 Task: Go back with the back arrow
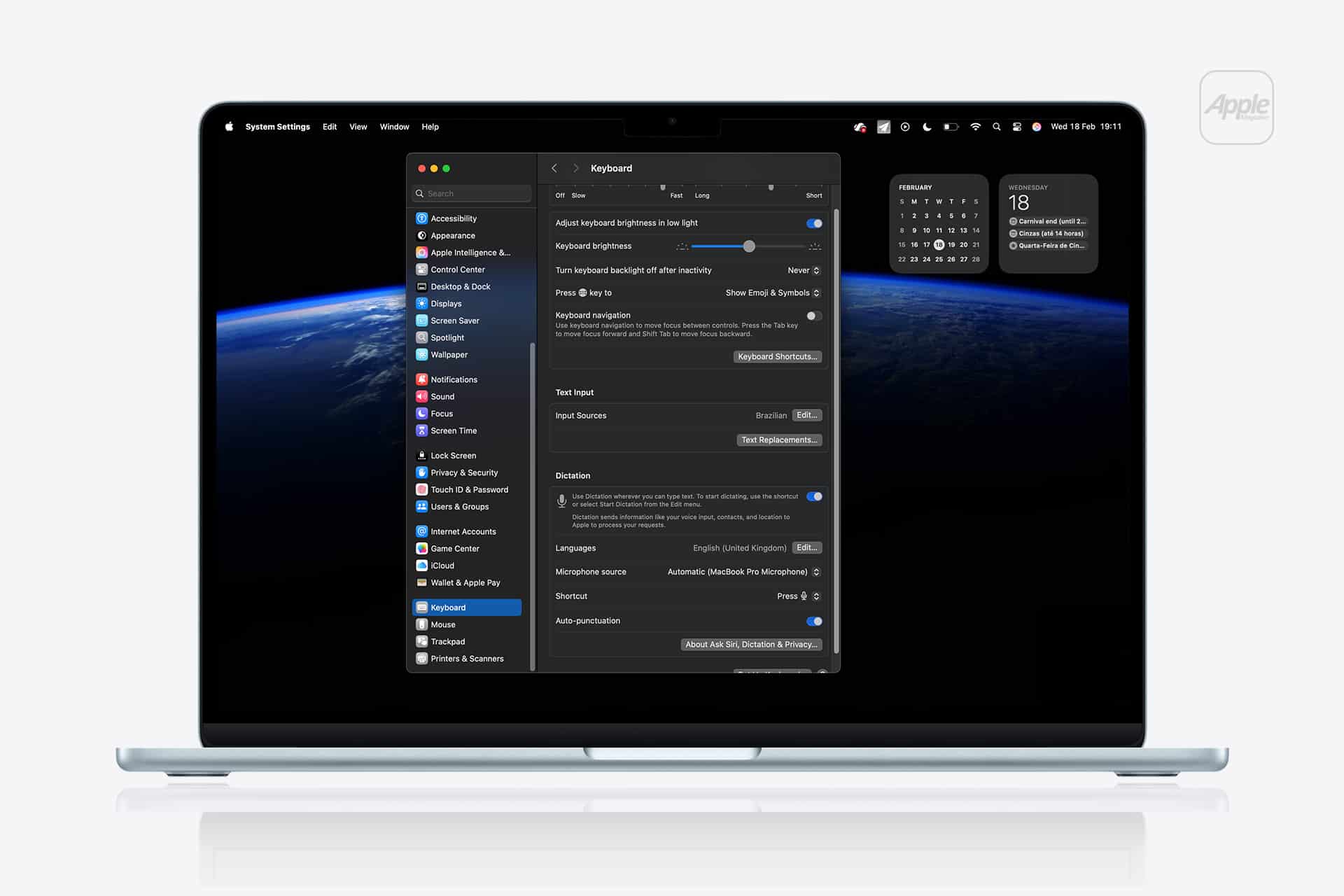coord(554,168)
